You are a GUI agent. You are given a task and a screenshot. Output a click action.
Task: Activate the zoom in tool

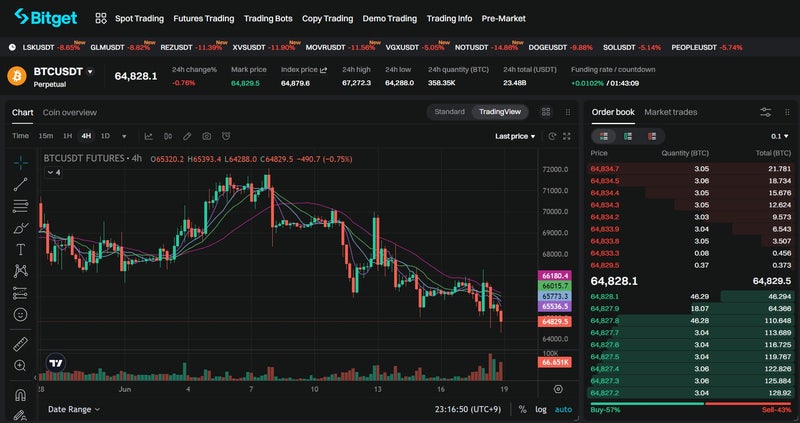20,365
